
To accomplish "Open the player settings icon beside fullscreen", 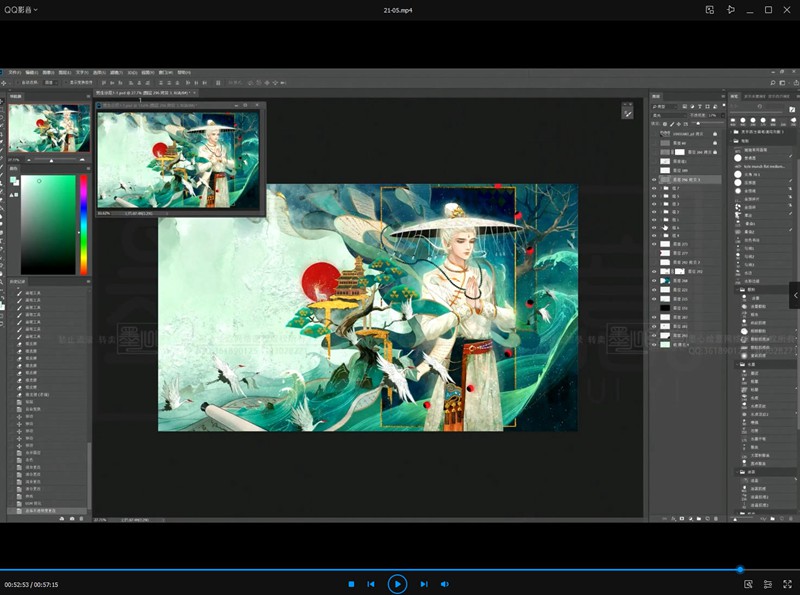I will pos(767,584).
